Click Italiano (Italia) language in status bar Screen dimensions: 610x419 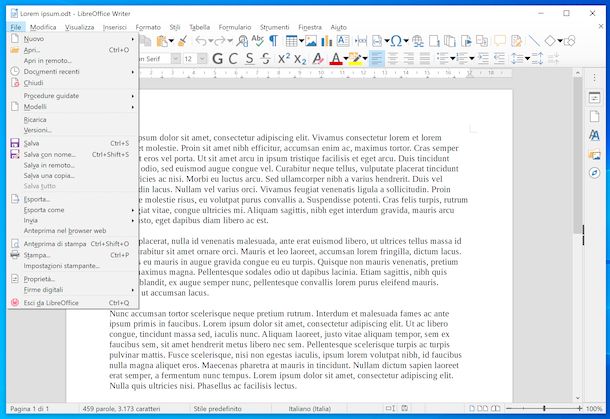(310, 408)
